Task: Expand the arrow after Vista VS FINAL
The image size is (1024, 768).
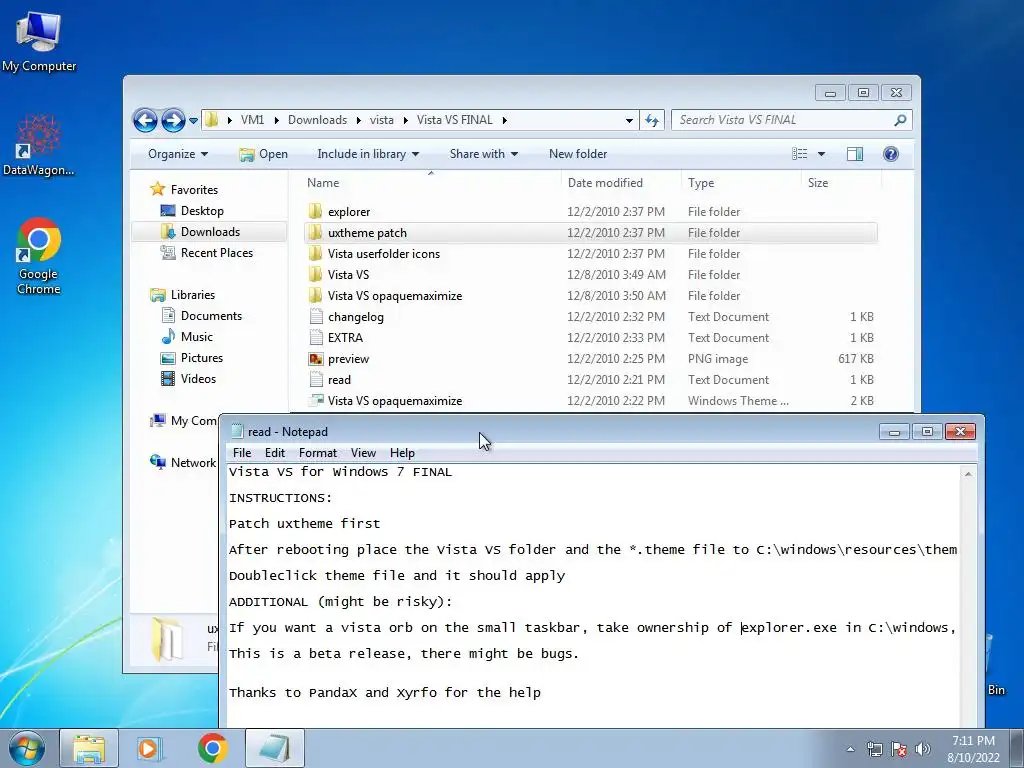Action: click(505, 120)
